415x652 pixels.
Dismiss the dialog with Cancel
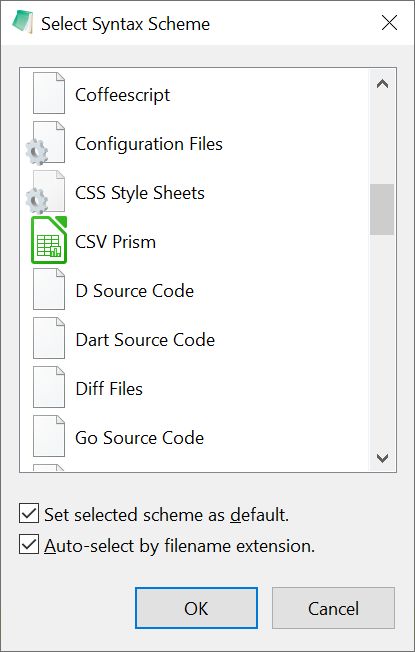point(333,608)
